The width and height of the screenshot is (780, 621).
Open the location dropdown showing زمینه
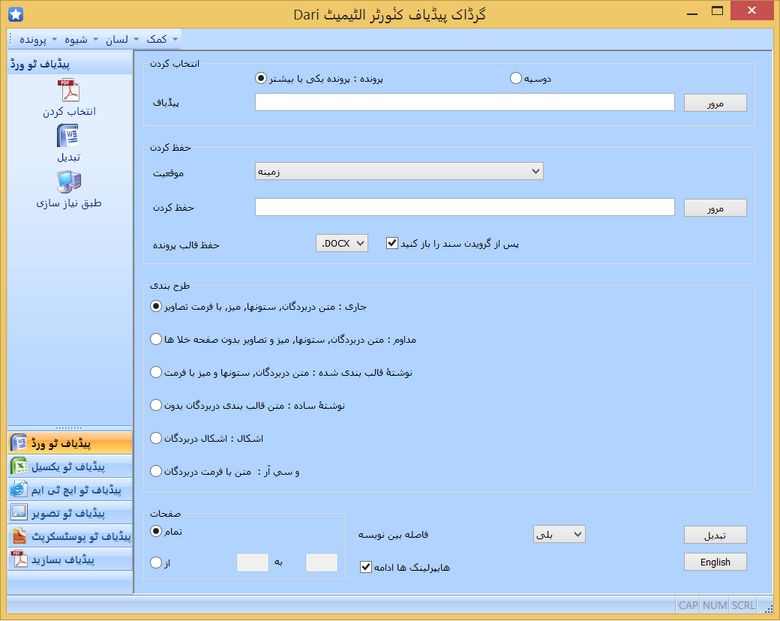point(399,172)
